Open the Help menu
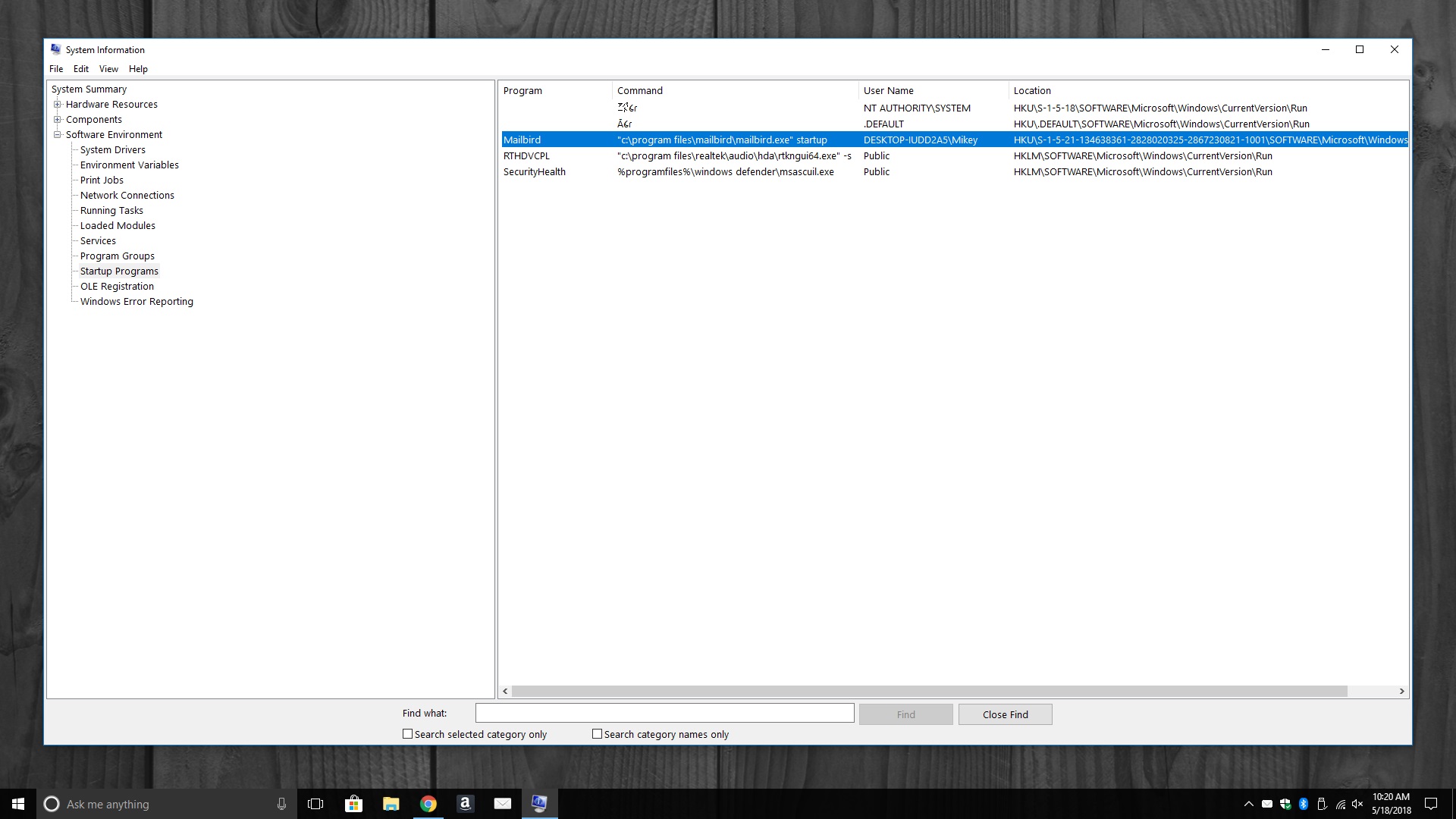This screenshot has height=819, width=1456. tap(138, 69)
